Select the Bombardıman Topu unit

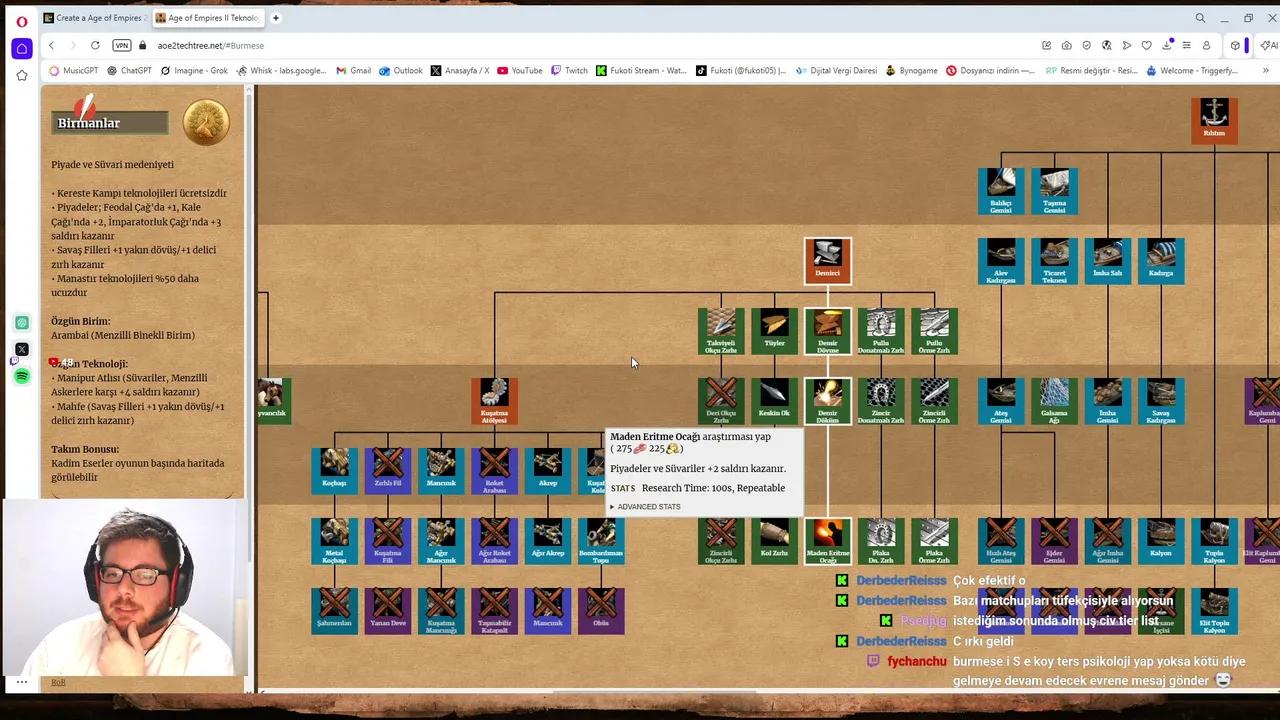pyautogui.click(x=601, y=541)
